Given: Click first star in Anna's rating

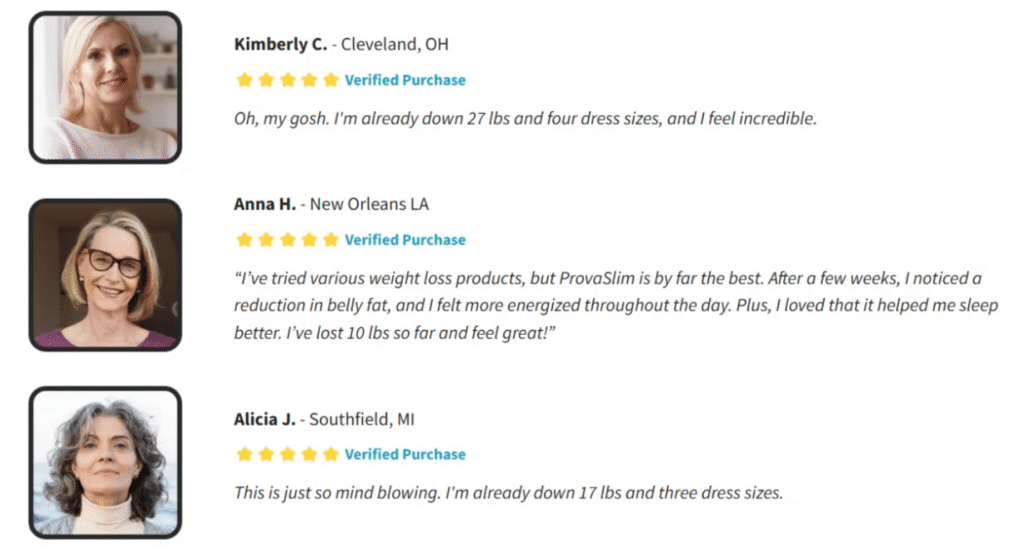Looking at the screenshot, I should pos(244,240).
